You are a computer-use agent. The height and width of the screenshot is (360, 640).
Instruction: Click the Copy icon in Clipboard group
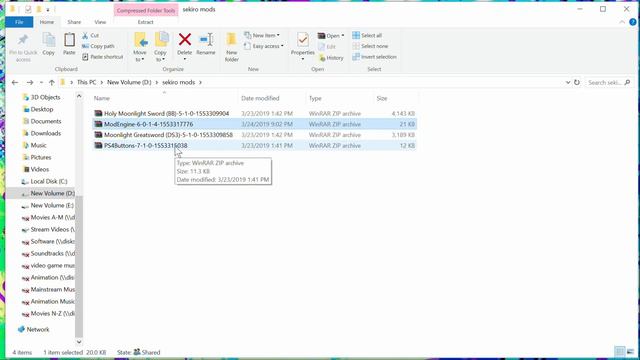(49, 40)
